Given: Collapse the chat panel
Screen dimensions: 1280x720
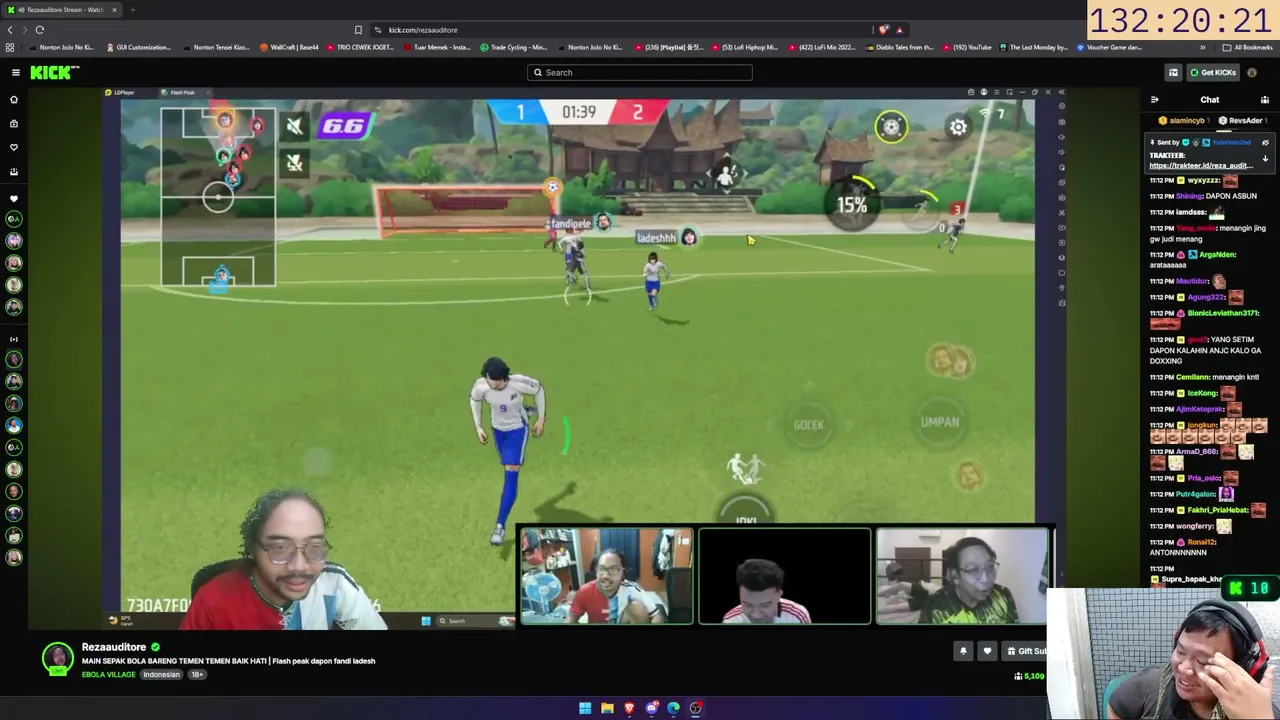Looking at the screenshot, I should pyautogui.click(x=1154, y=100).
